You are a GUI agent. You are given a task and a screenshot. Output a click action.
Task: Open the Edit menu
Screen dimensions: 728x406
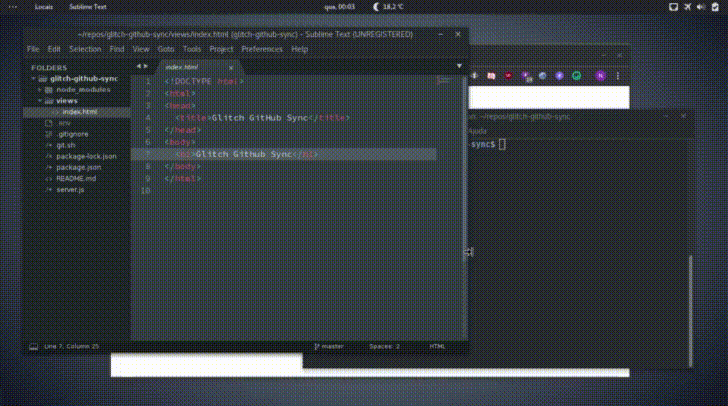[x=54, y=49]
